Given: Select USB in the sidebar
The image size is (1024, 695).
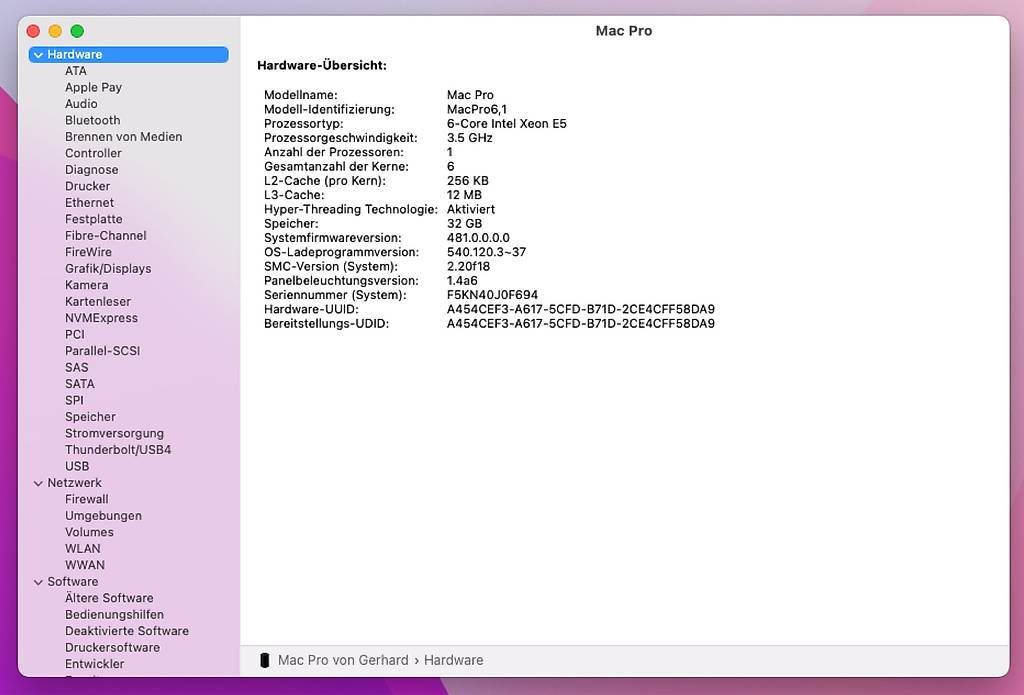Looking at the screenshot, I should [x=77, y=466].
